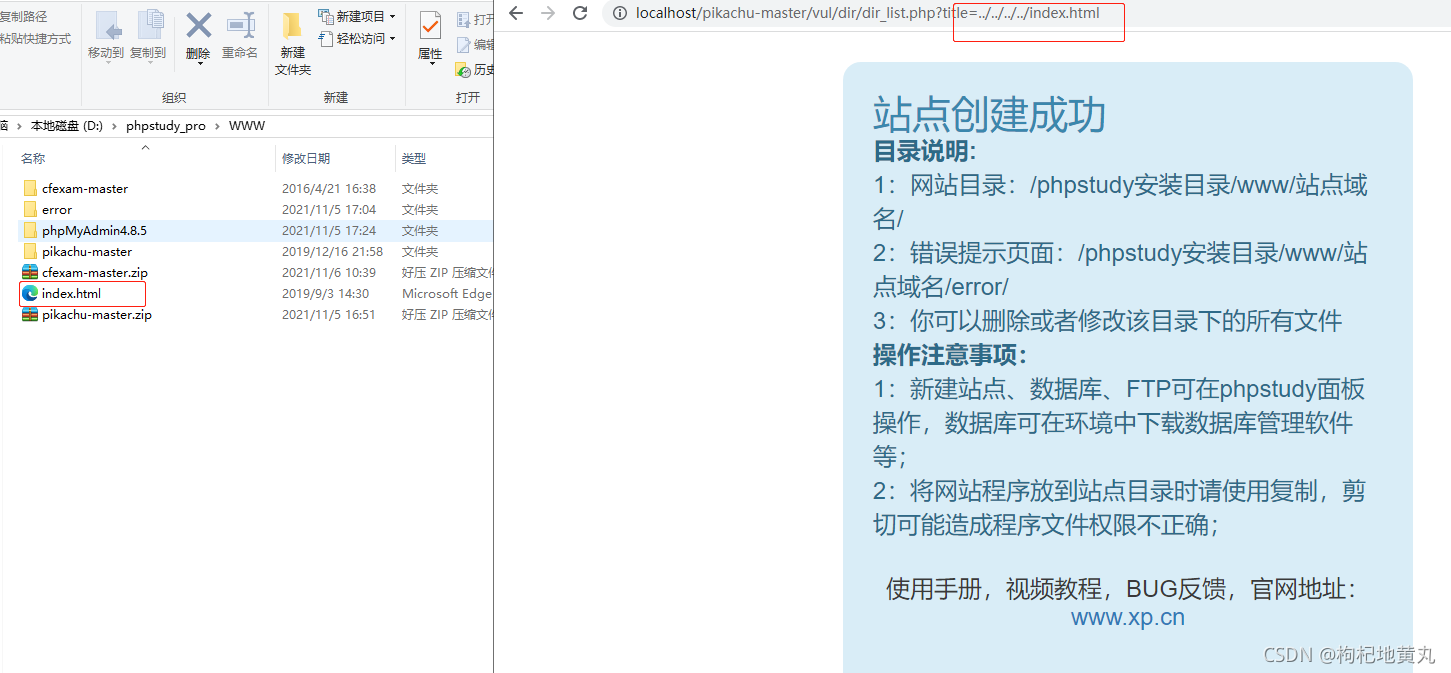The width and height of the screenshot is (1451, 673).
Task: Click the 复制到 (Copy to) ribbon icon
Action: coord(149,26)
